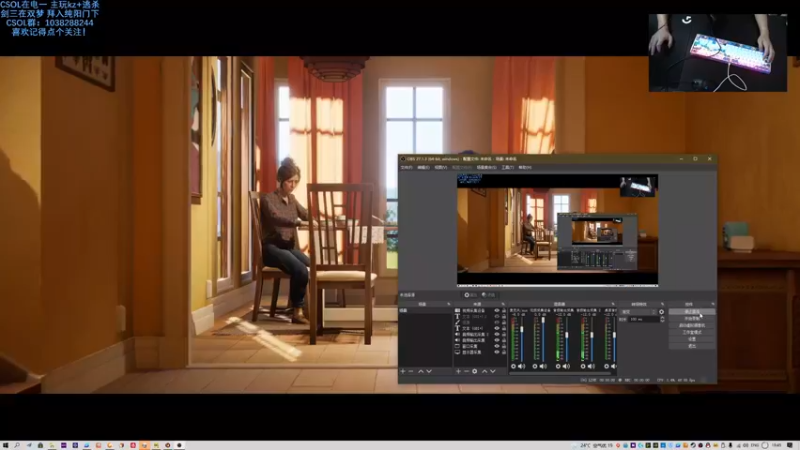Lock the display capture source

[504, 352]
